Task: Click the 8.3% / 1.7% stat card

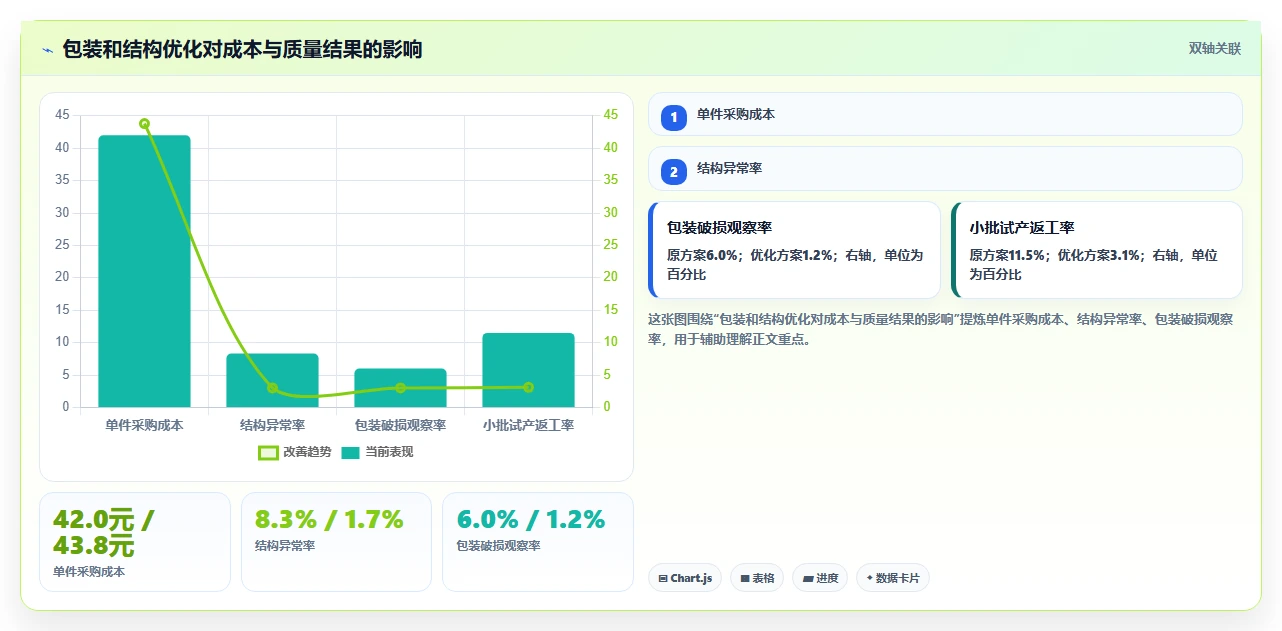Action: pyautogui.click(x=336, y=542)
